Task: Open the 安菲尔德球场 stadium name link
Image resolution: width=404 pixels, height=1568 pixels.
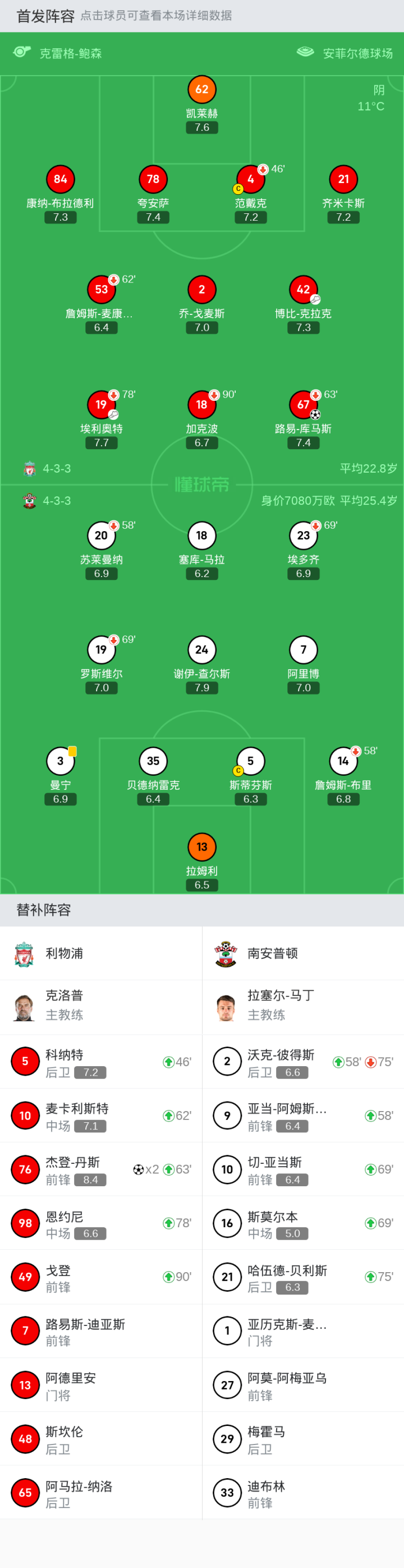Action: 358,53
